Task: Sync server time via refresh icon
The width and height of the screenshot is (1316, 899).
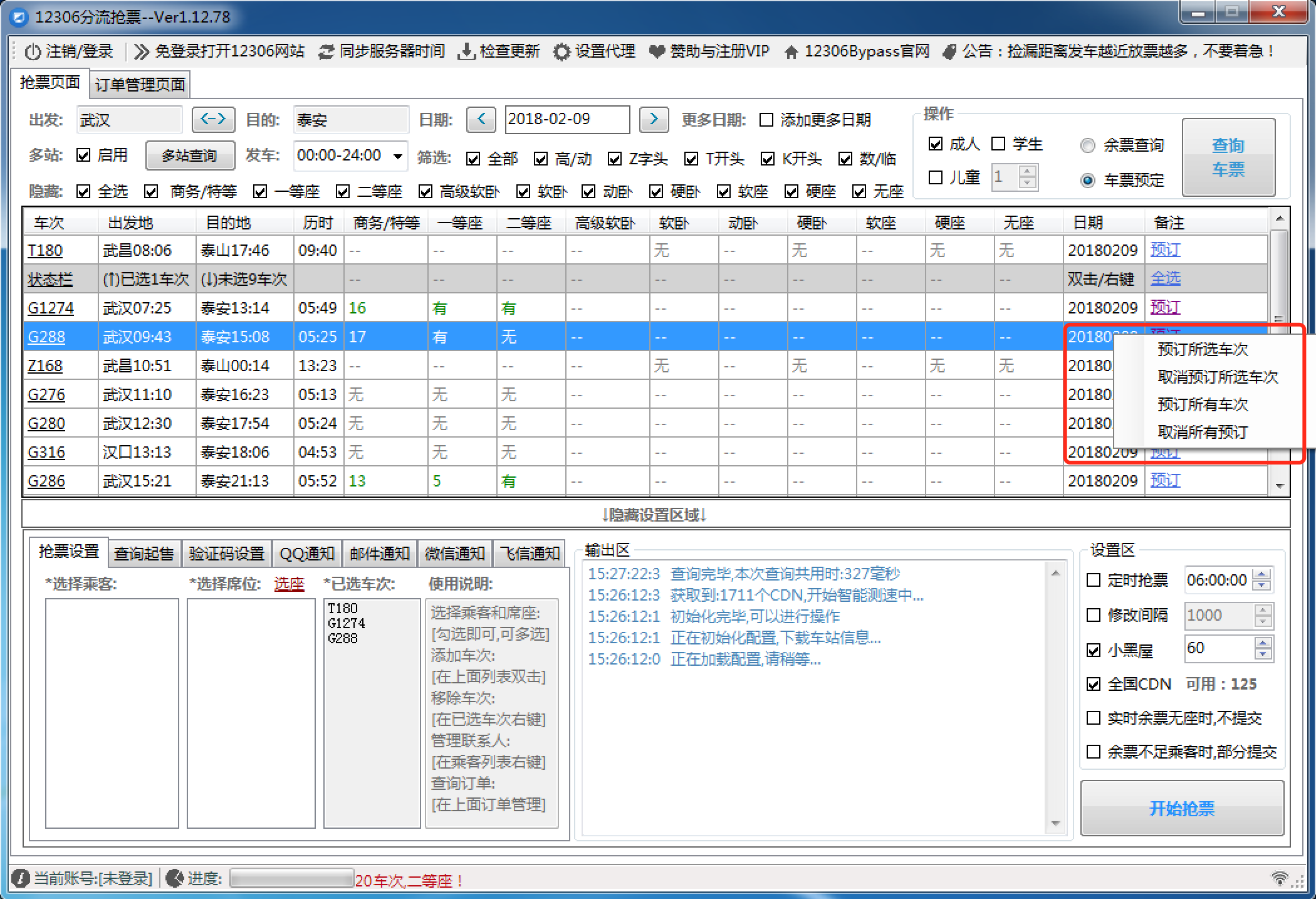Action: (x=326, y=51)
